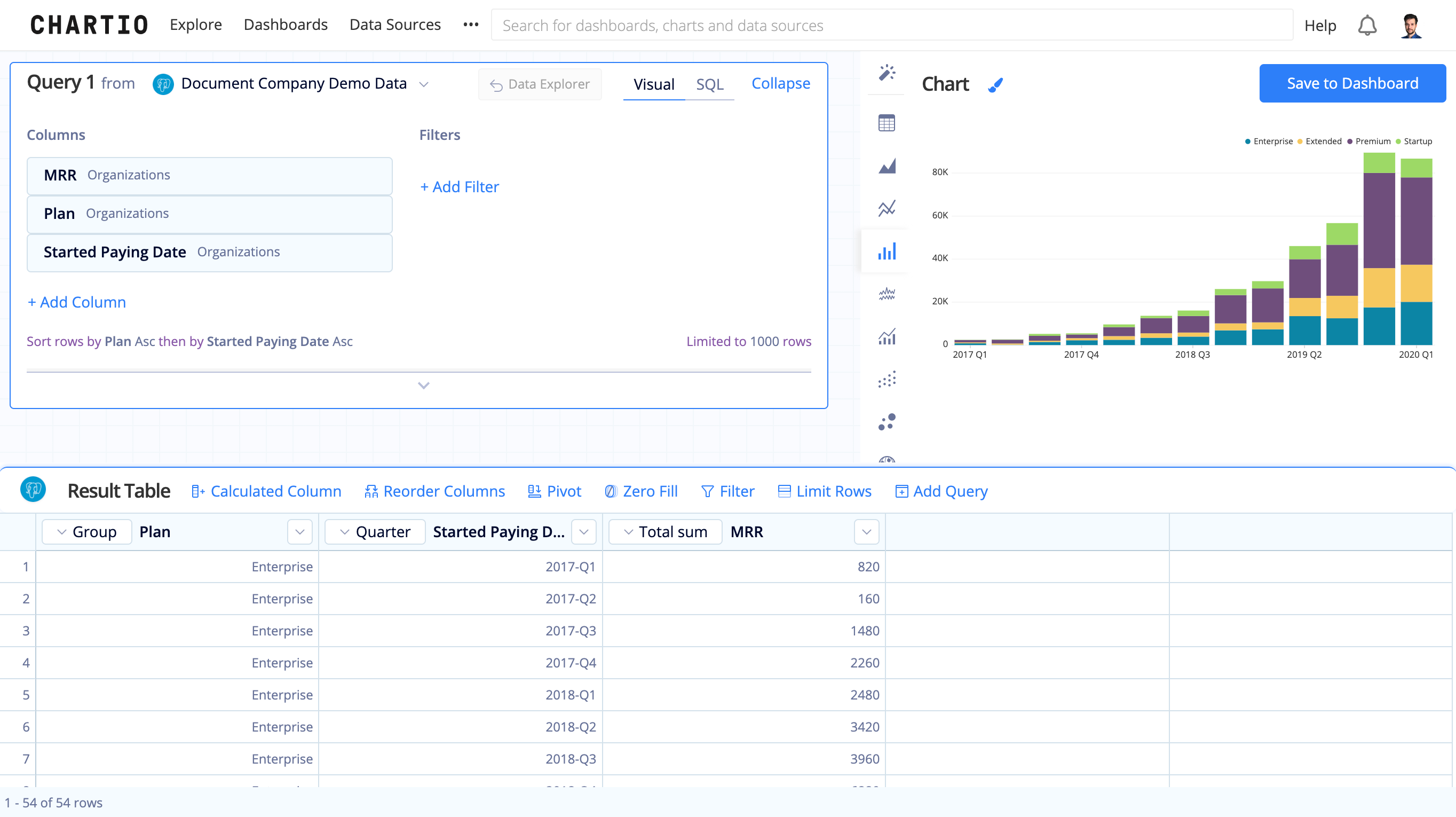This screenshot has width=1456, height=817.
Task: Choose the table chart type icon
Action: [887, 123]
